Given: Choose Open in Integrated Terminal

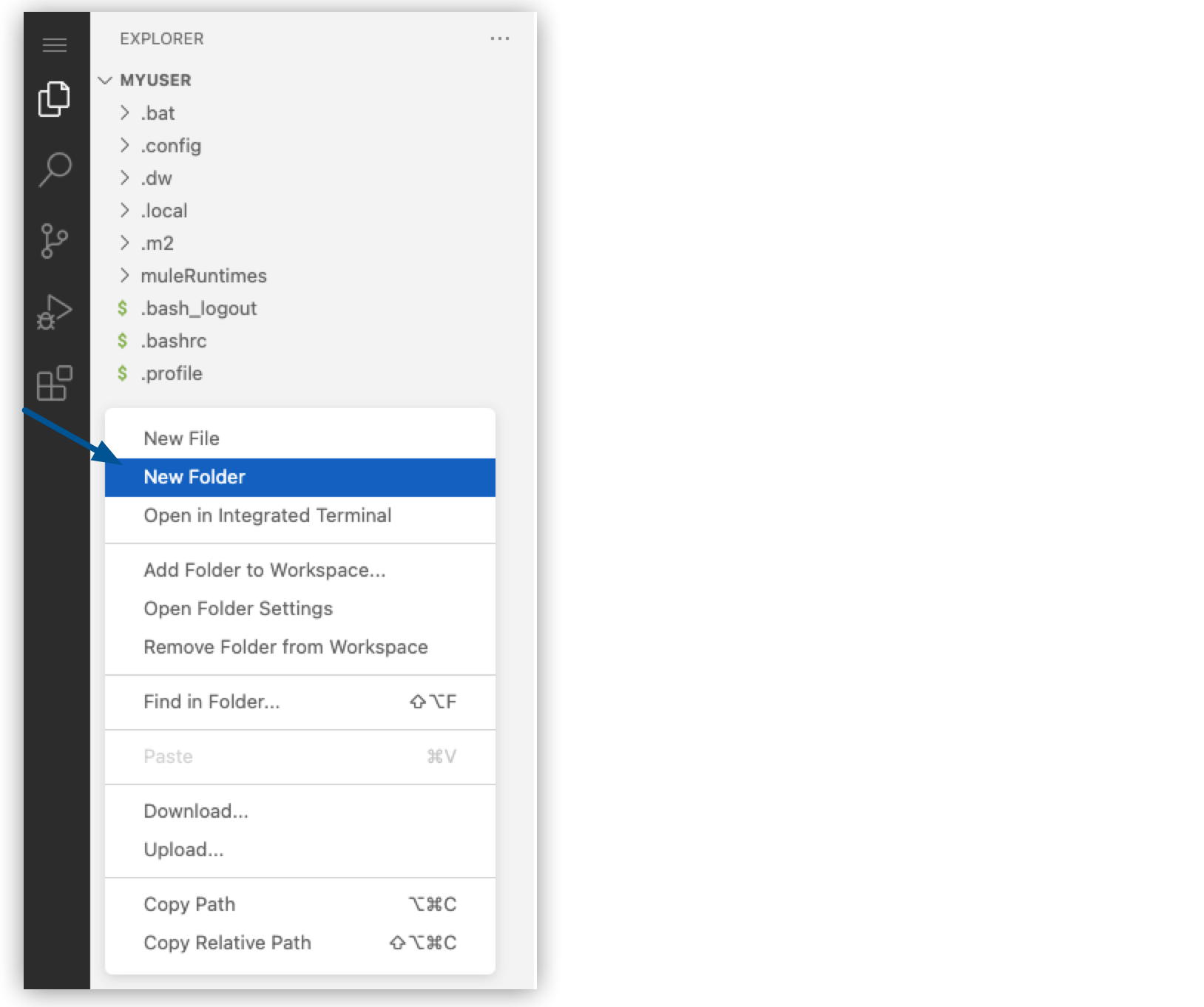Looking at the screenshot, I should click(267, 515).
